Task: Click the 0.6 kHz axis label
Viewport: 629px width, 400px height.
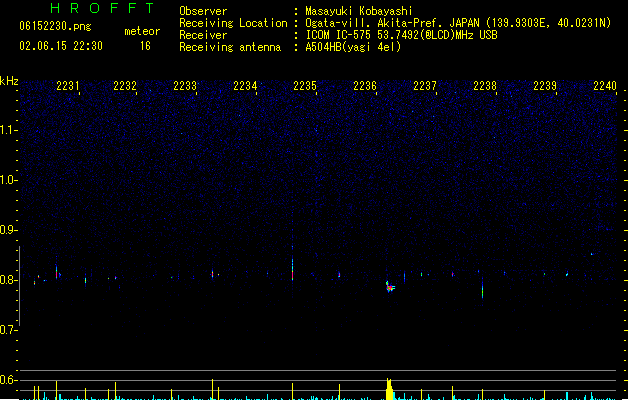Action: pyautogui.click(x=8, y=380)
